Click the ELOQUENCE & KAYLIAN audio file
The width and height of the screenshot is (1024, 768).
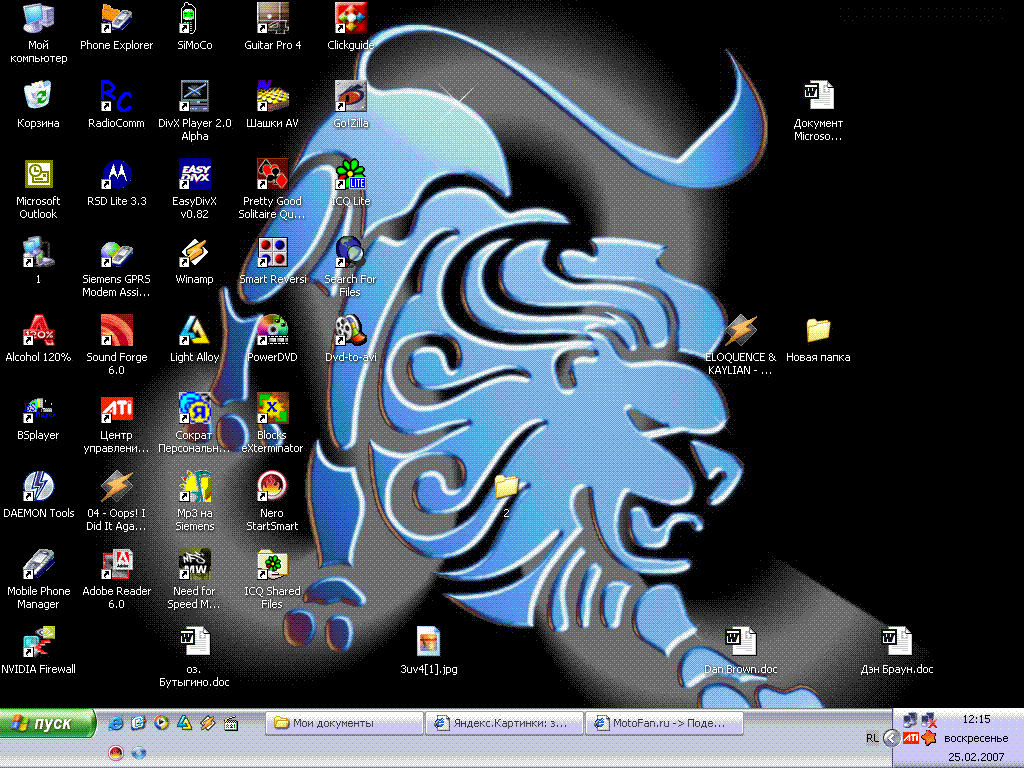coord(741,330)
